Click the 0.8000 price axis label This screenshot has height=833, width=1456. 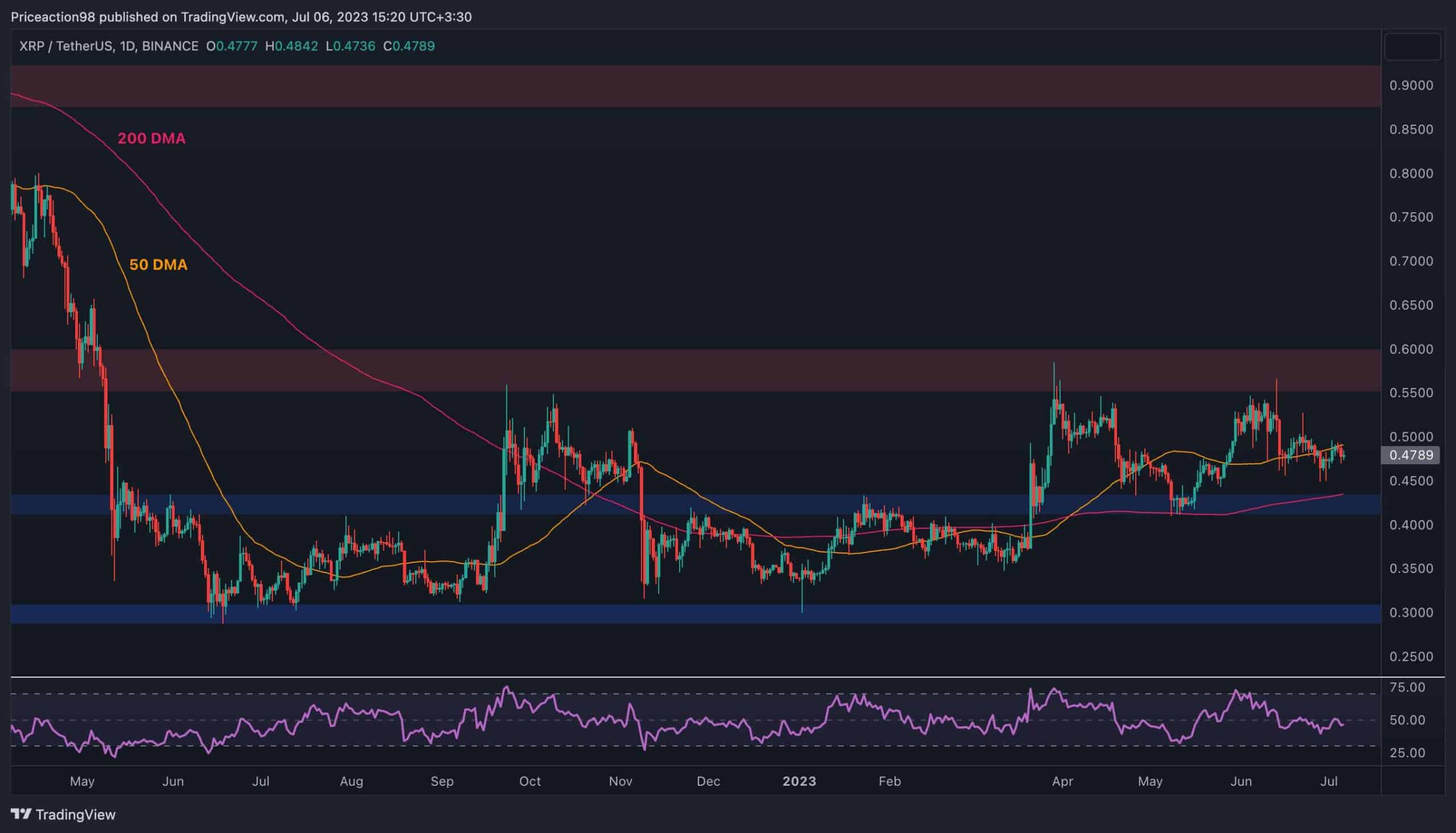pyautogui.click(x=1412, y=174)
